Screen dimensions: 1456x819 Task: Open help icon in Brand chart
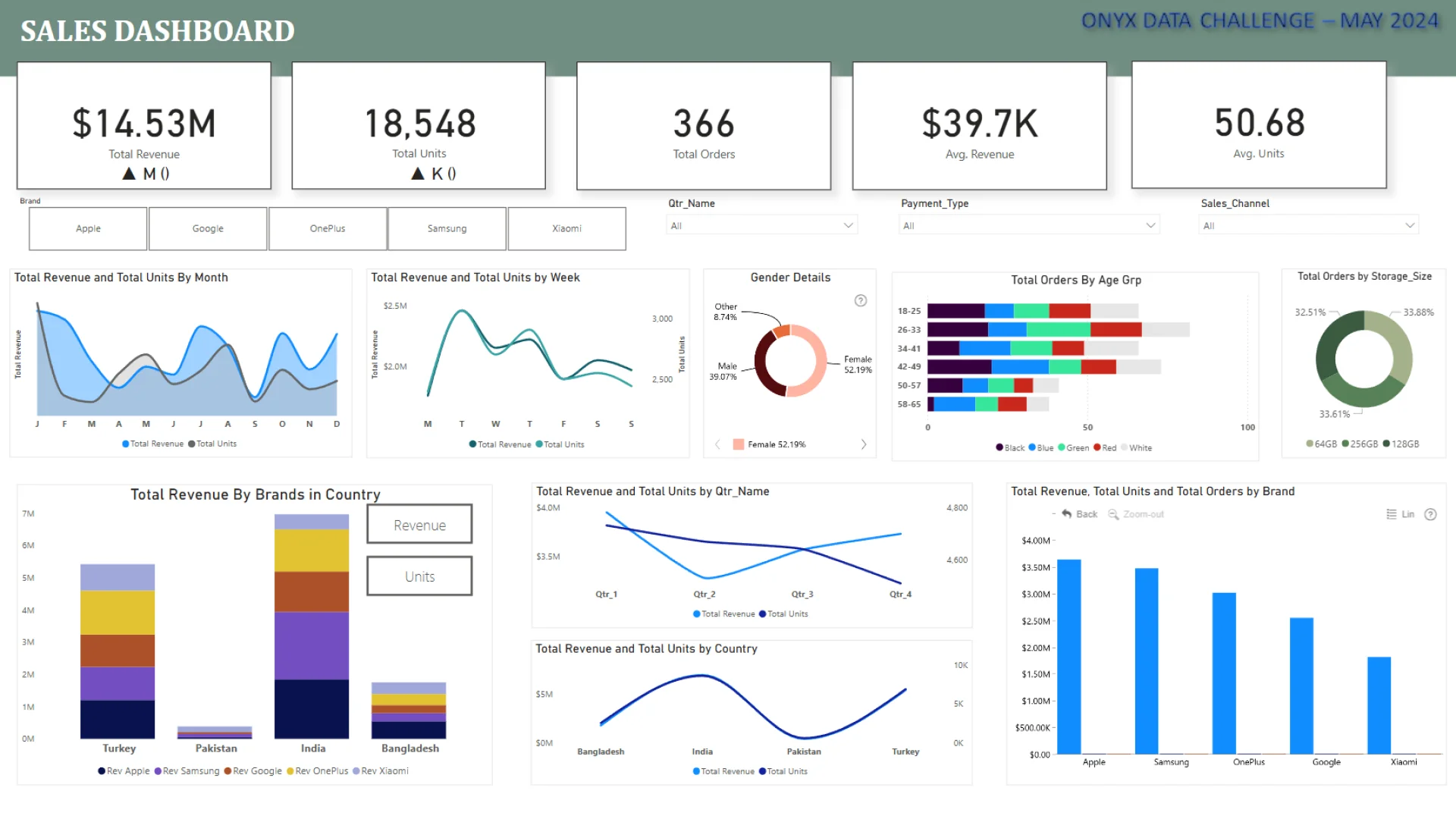coord(1430,514)
